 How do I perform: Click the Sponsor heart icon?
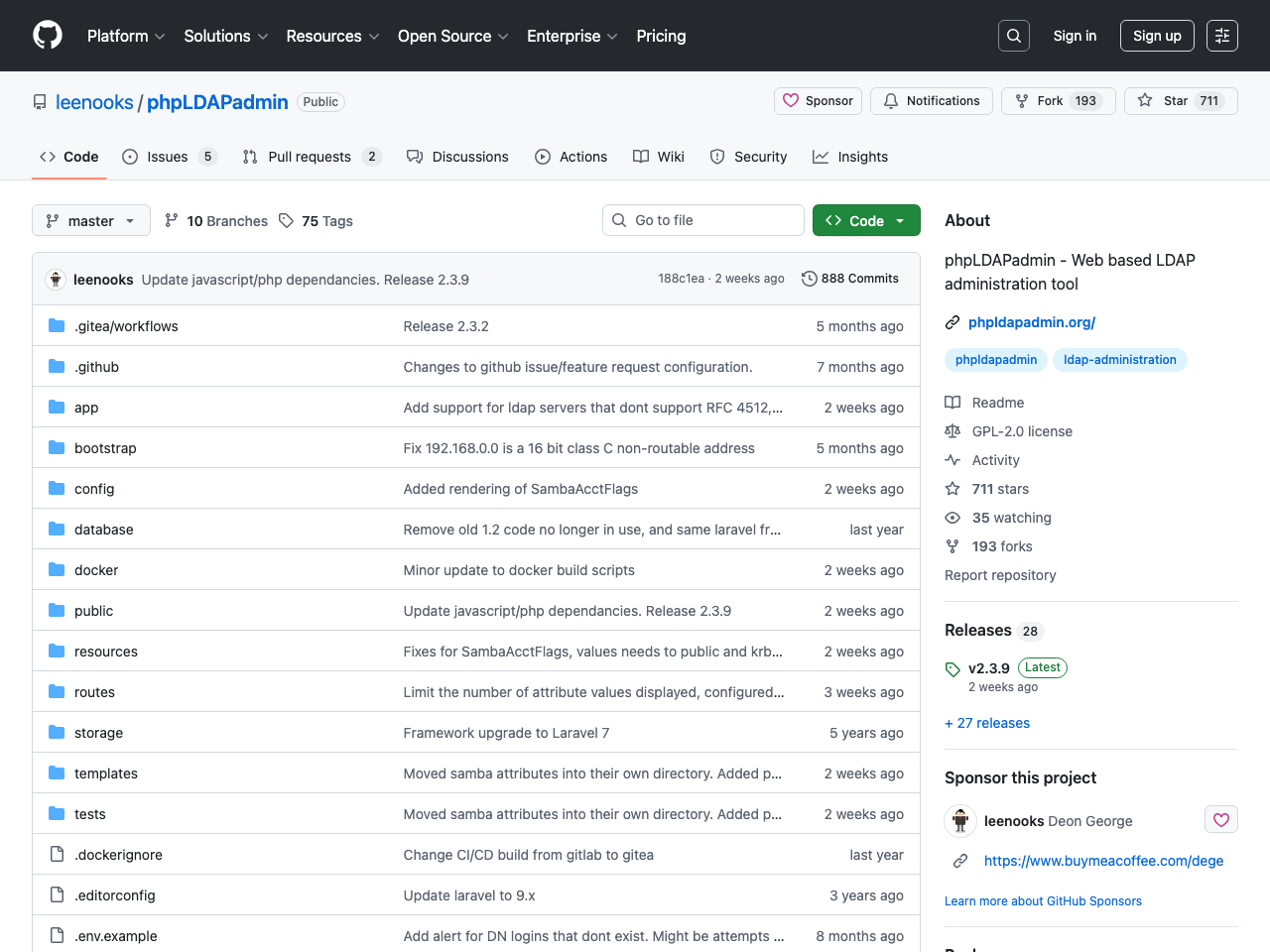791,100
